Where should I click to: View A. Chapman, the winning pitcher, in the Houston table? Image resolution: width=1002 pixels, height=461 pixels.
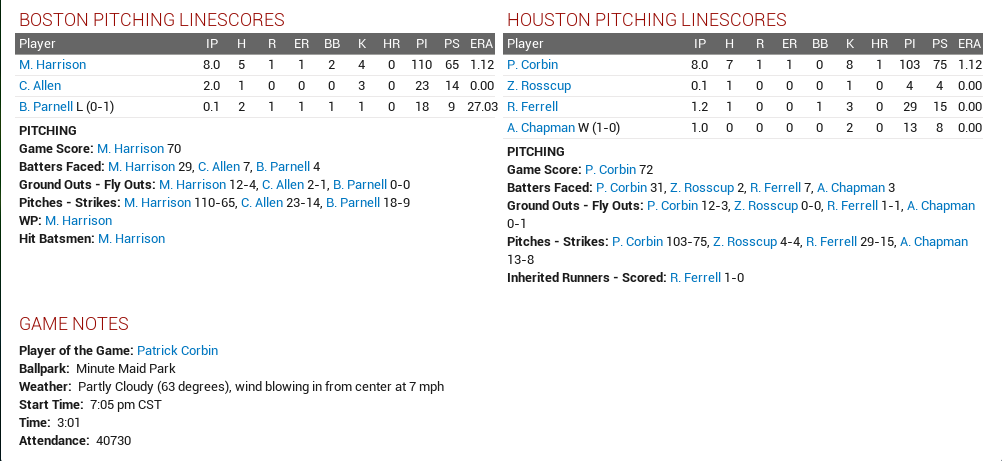click(541, 128)
